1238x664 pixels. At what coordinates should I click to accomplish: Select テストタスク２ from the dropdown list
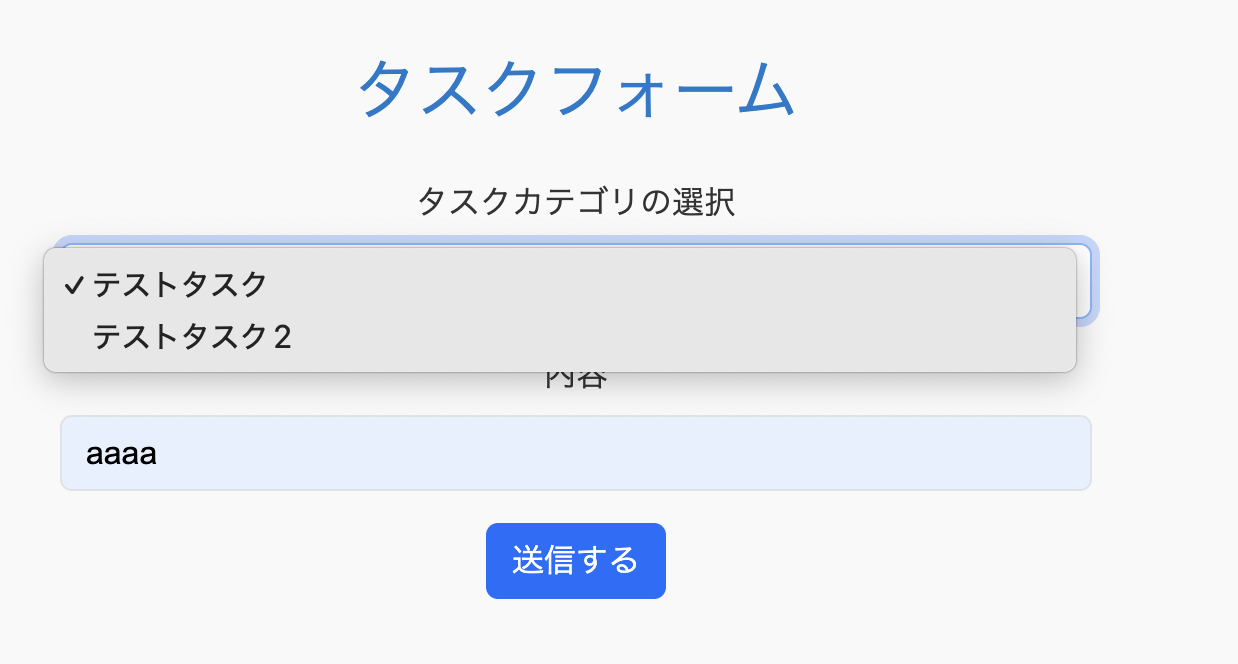560,338
